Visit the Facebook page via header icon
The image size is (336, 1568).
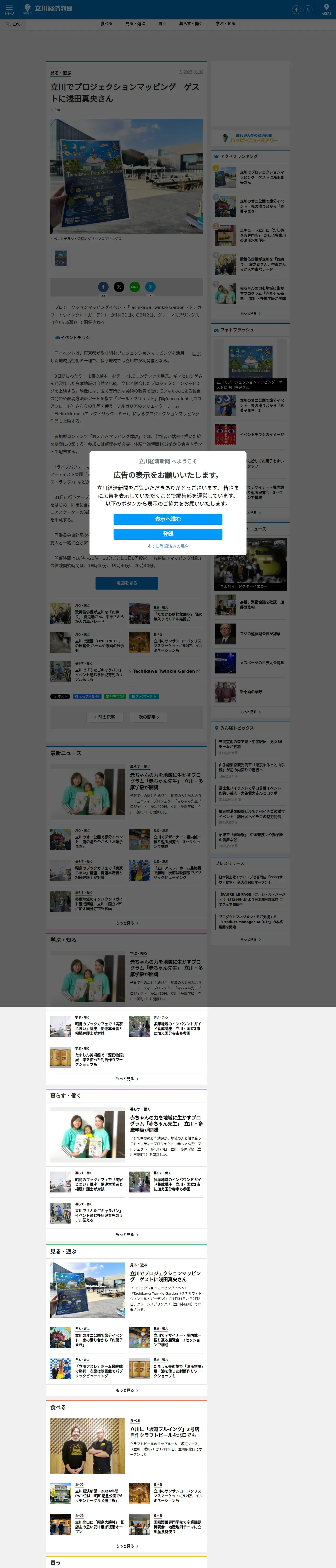[296, 9]
